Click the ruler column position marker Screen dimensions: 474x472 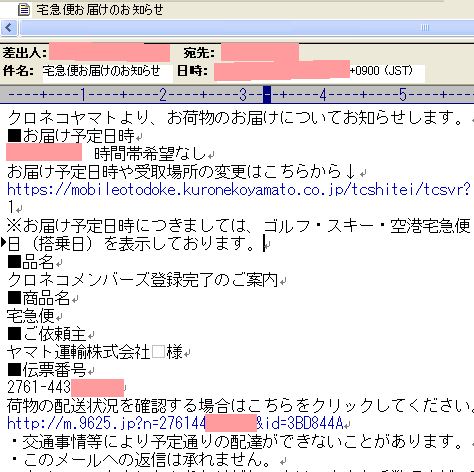(267, 95)
